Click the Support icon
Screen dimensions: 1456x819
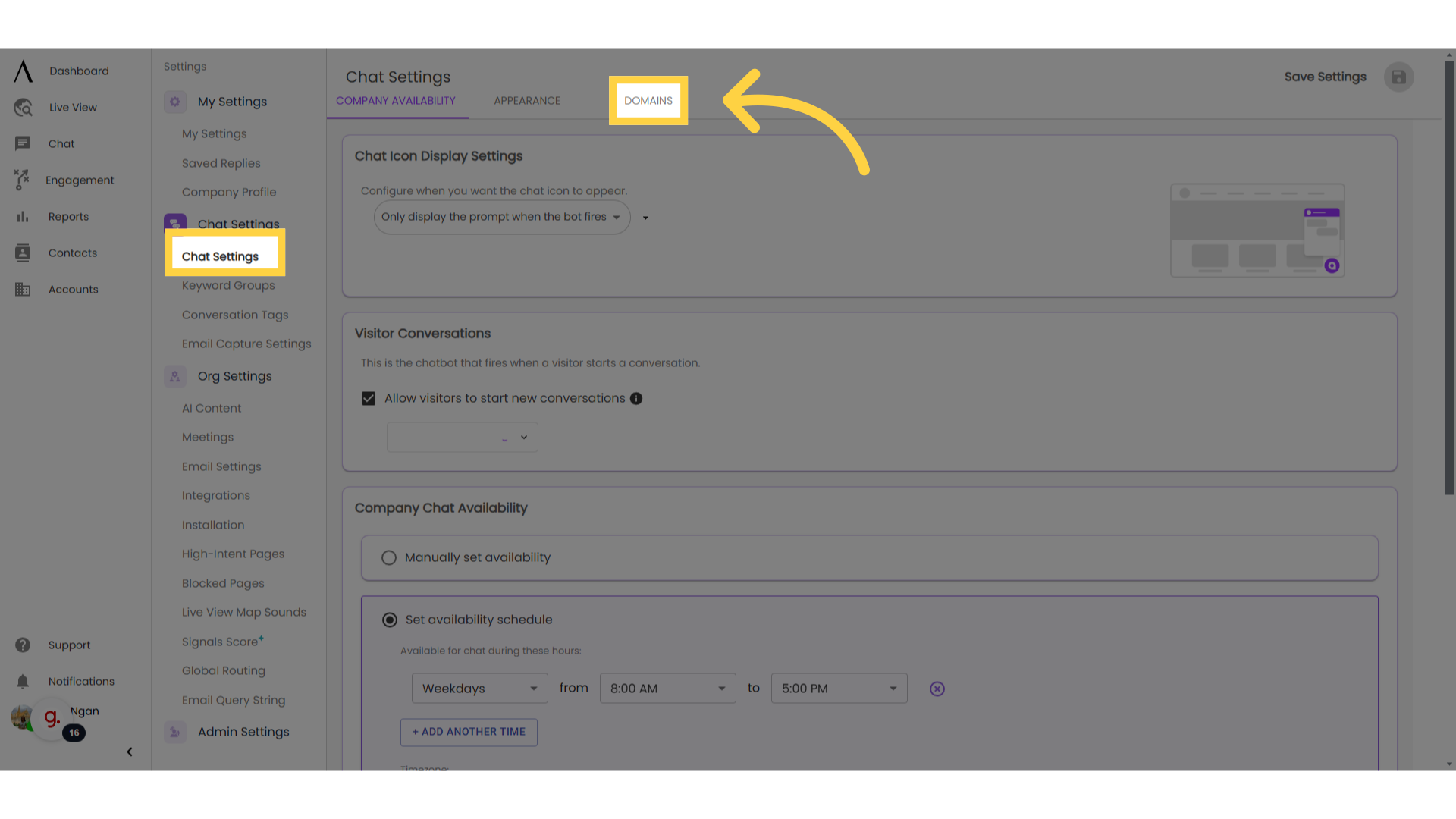pyautogui.click(x=22, y=644)
